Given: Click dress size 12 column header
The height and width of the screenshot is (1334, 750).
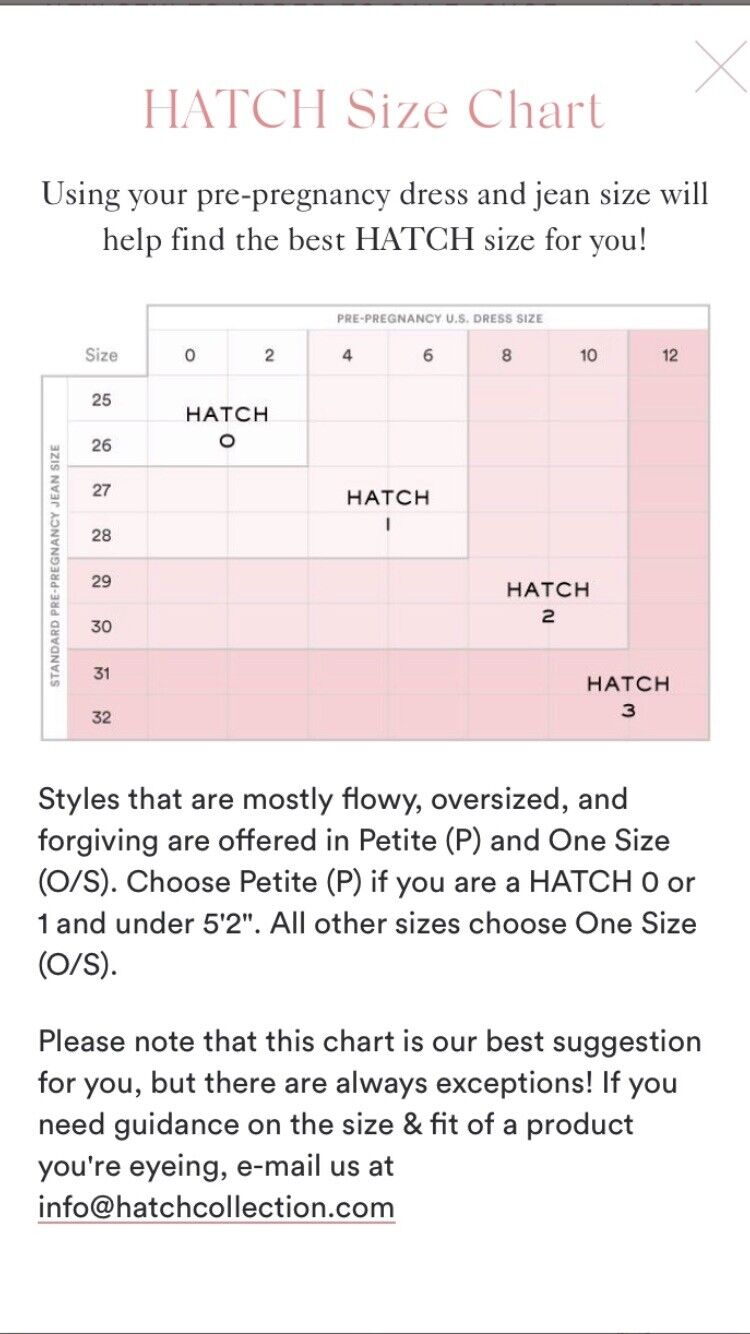Looking at the screenshot, I should (x=669, y=355).
